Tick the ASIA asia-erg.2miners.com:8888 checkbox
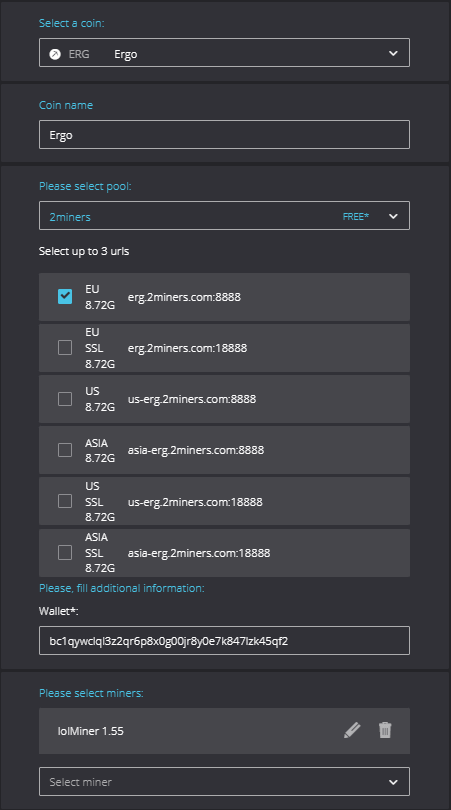This screenshot has width=451, height=810. [65, 450]
